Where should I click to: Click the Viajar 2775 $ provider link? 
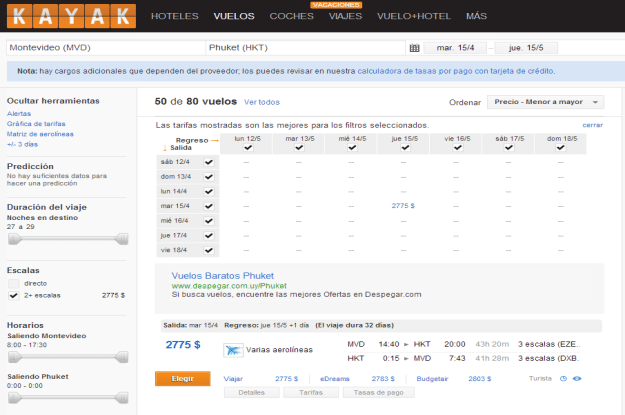click(x=261, y=379)
